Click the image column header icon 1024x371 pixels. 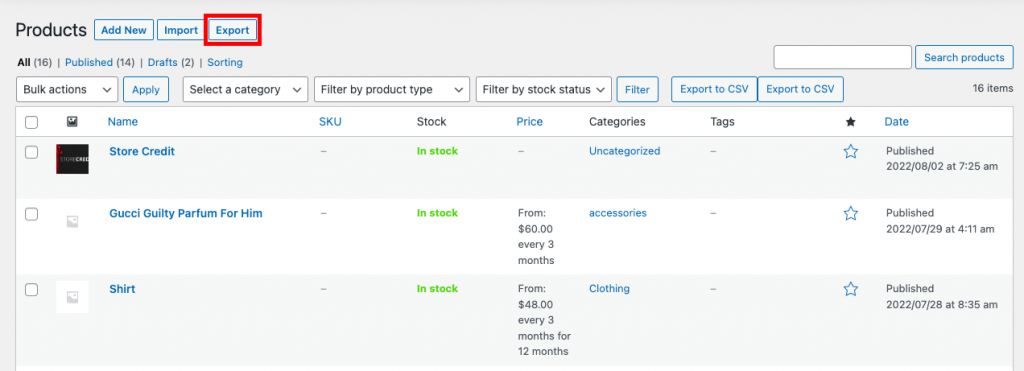pyautogui.click(x=72, y=121)
